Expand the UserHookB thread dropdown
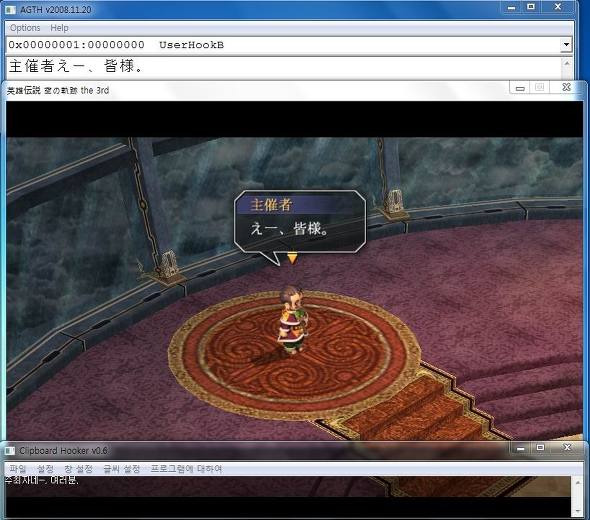Screen dimensions: 590x520 [x=566, y=45]
